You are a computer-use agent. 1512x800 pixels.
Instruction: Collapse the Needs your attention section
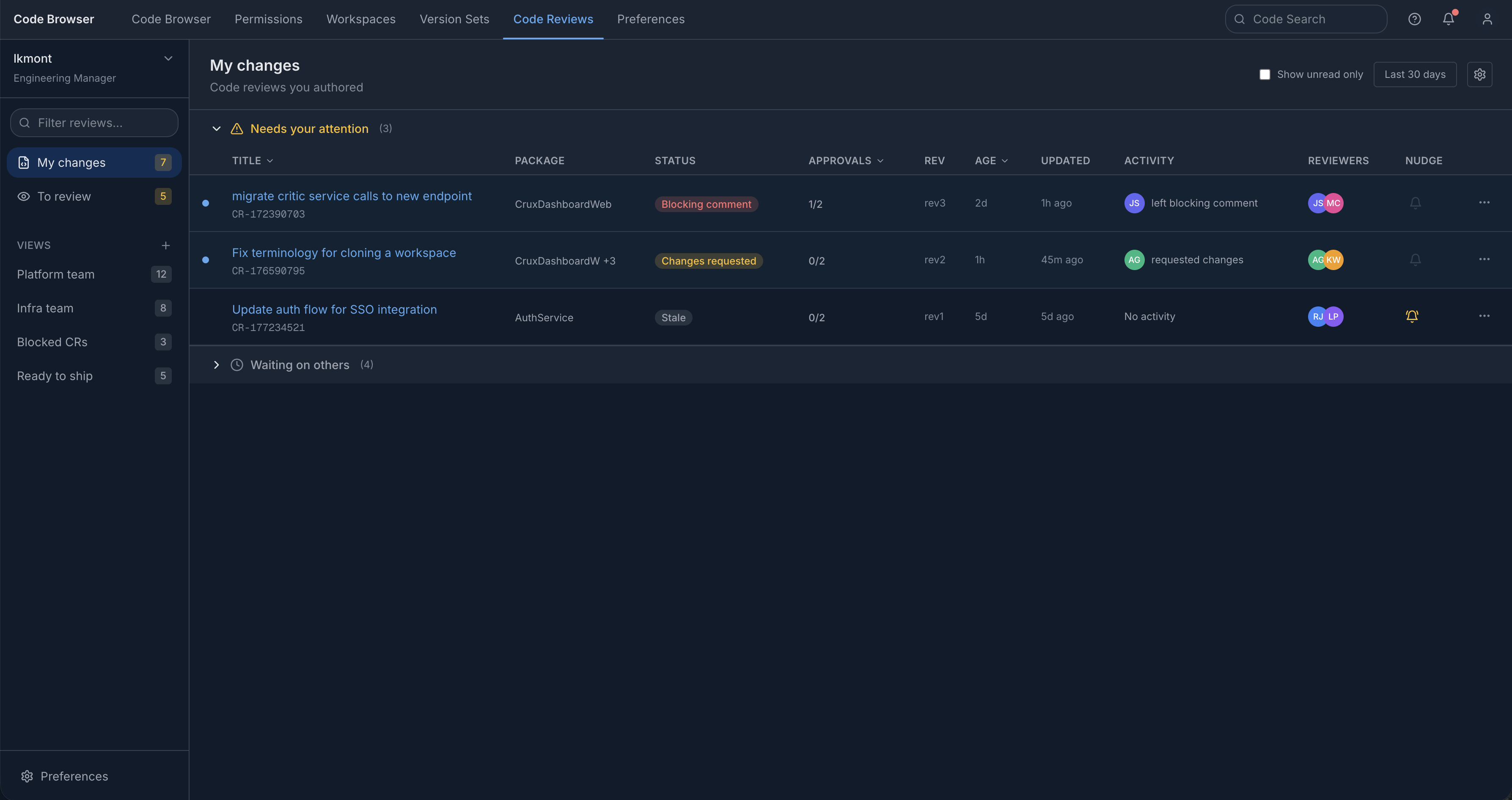point(216,129)
